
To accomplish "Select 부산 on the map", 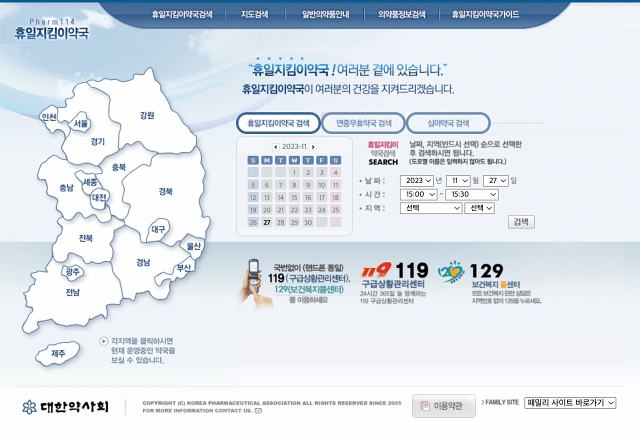I will tap(184, 268).
